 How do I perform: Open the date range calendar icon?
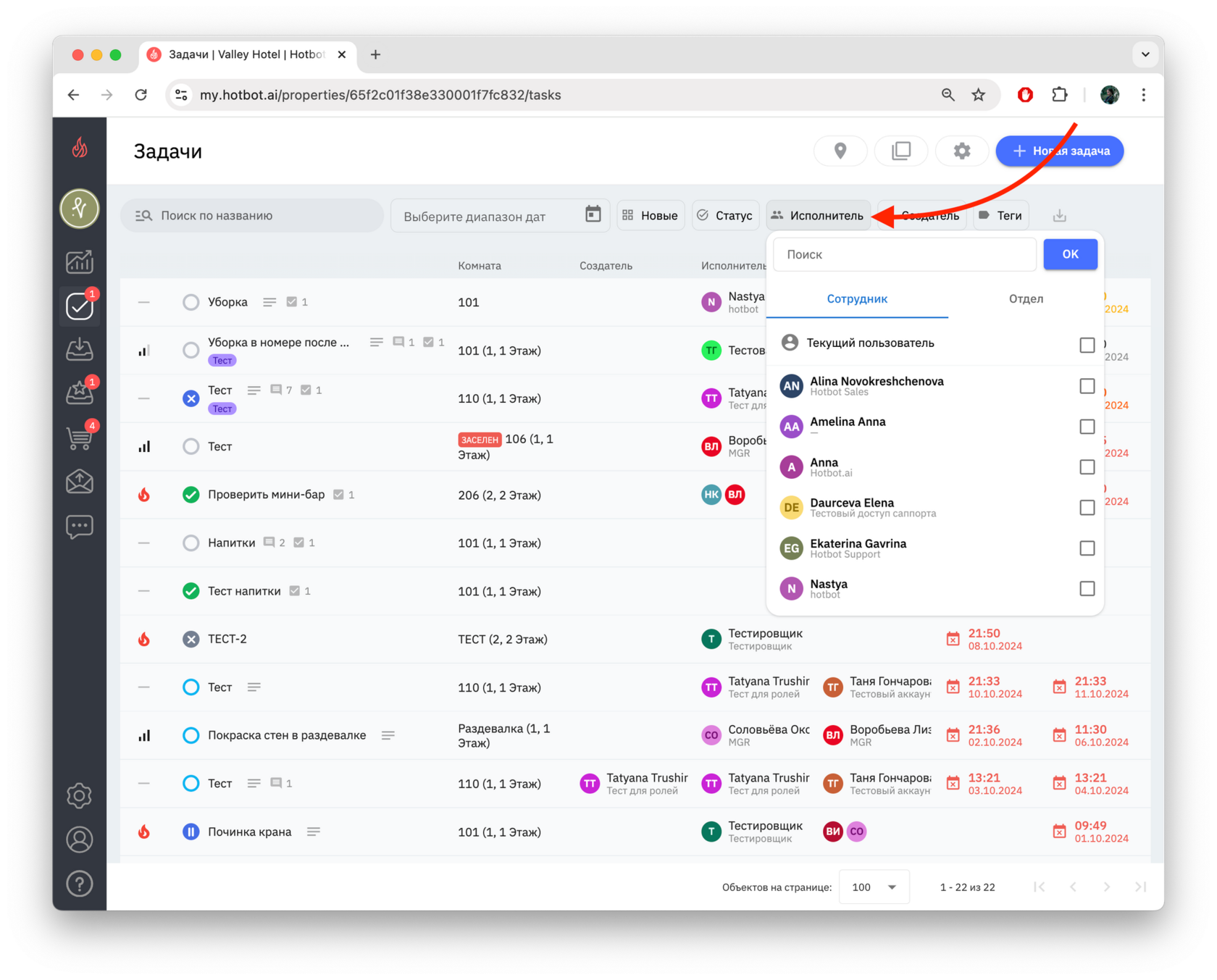593,214
